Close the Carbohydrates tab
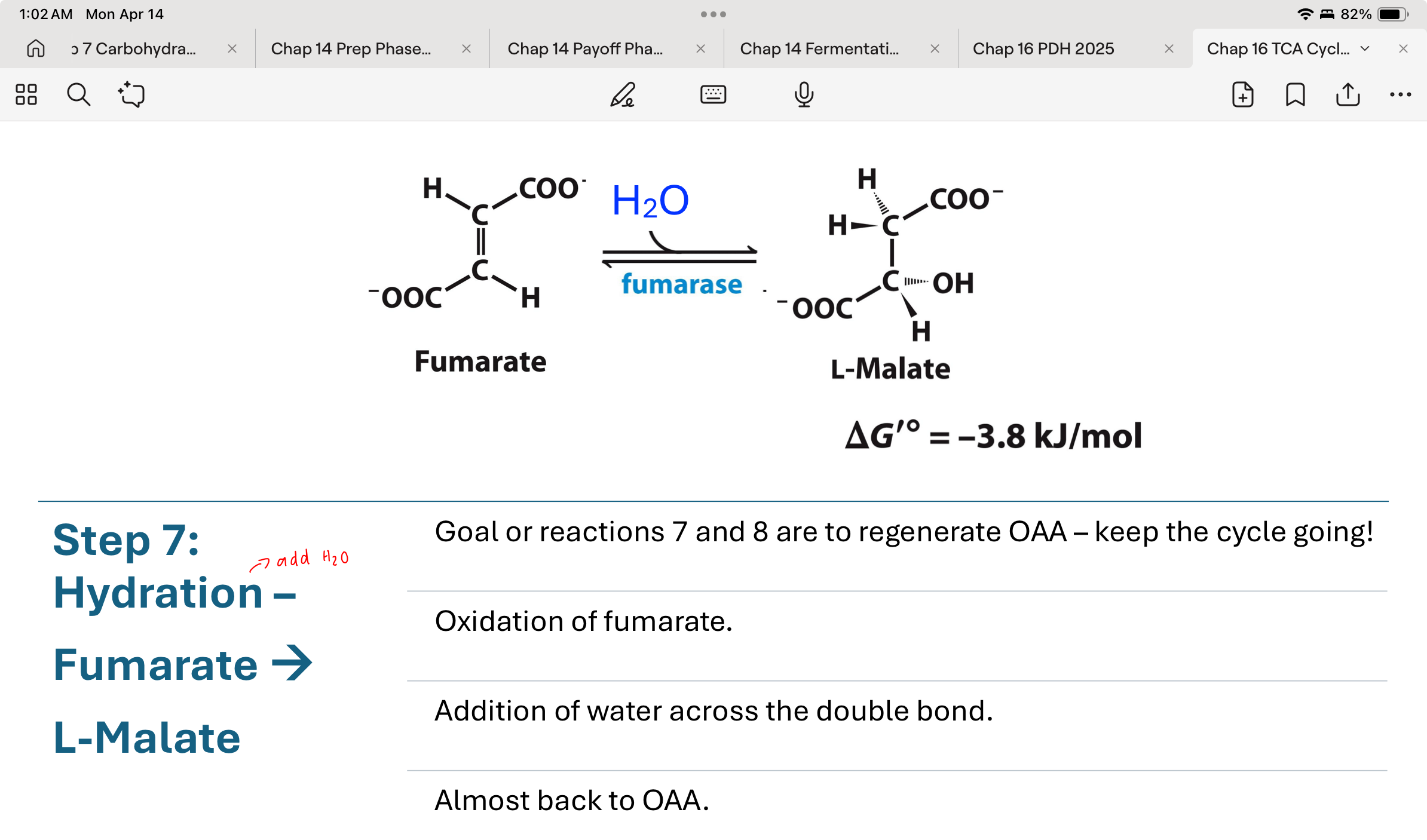1427x840 pixels. (x=232, y=48)
